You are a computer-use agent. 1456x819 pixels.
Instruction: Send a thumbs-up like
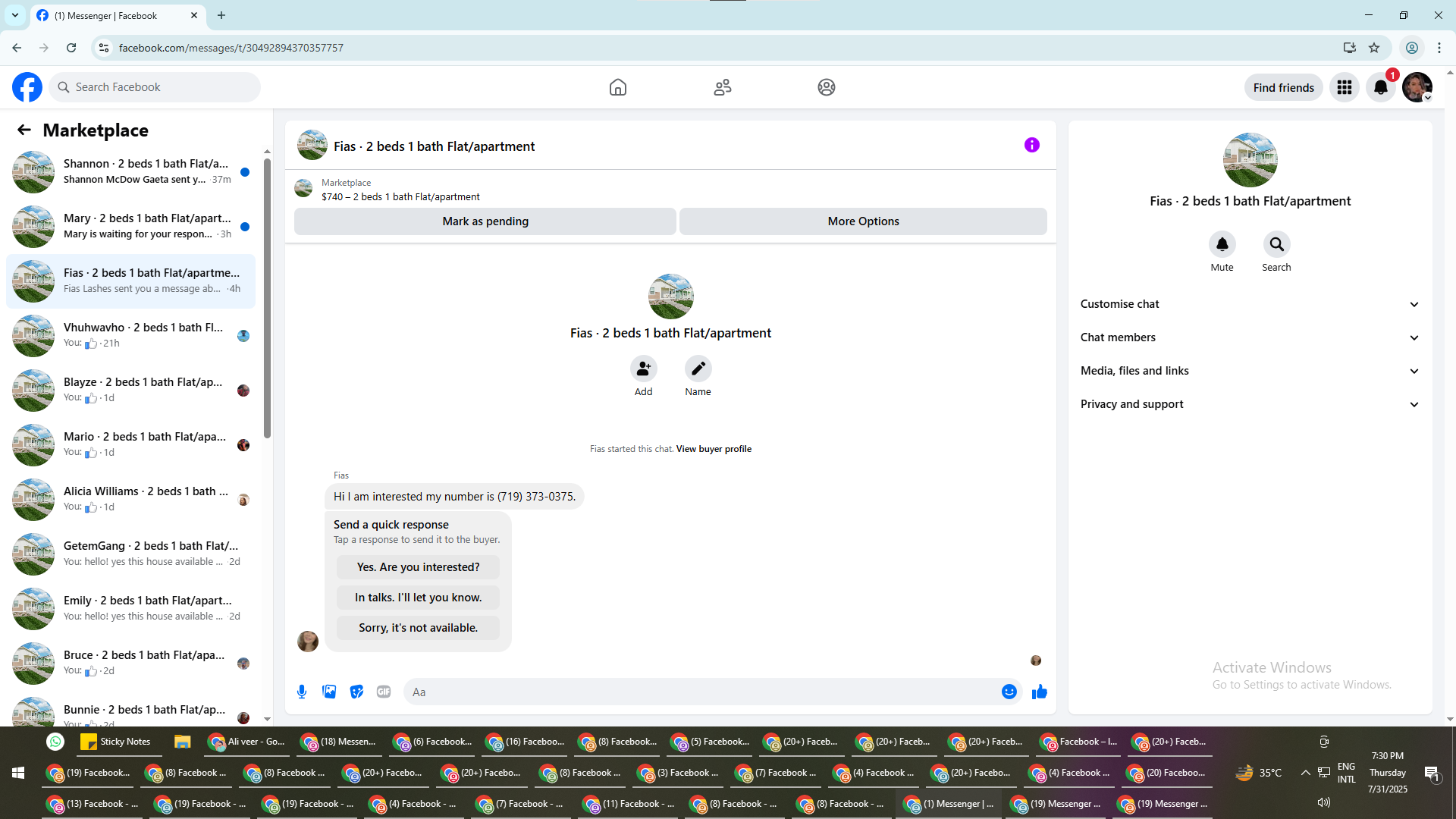click(1039, 692)
